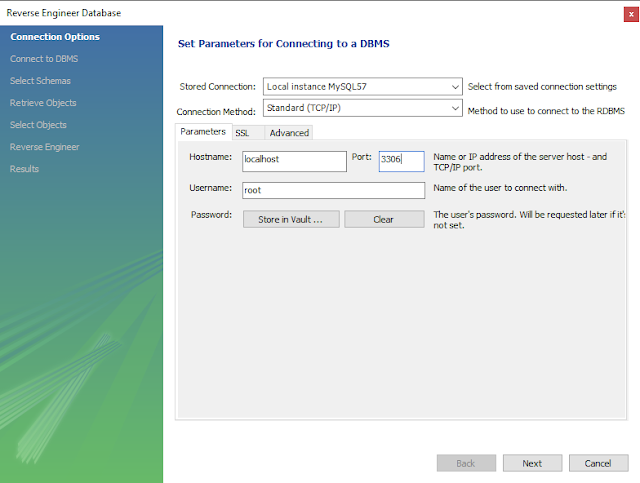
Task: Switch to the Parameters tab
Action: pos(203,131)
